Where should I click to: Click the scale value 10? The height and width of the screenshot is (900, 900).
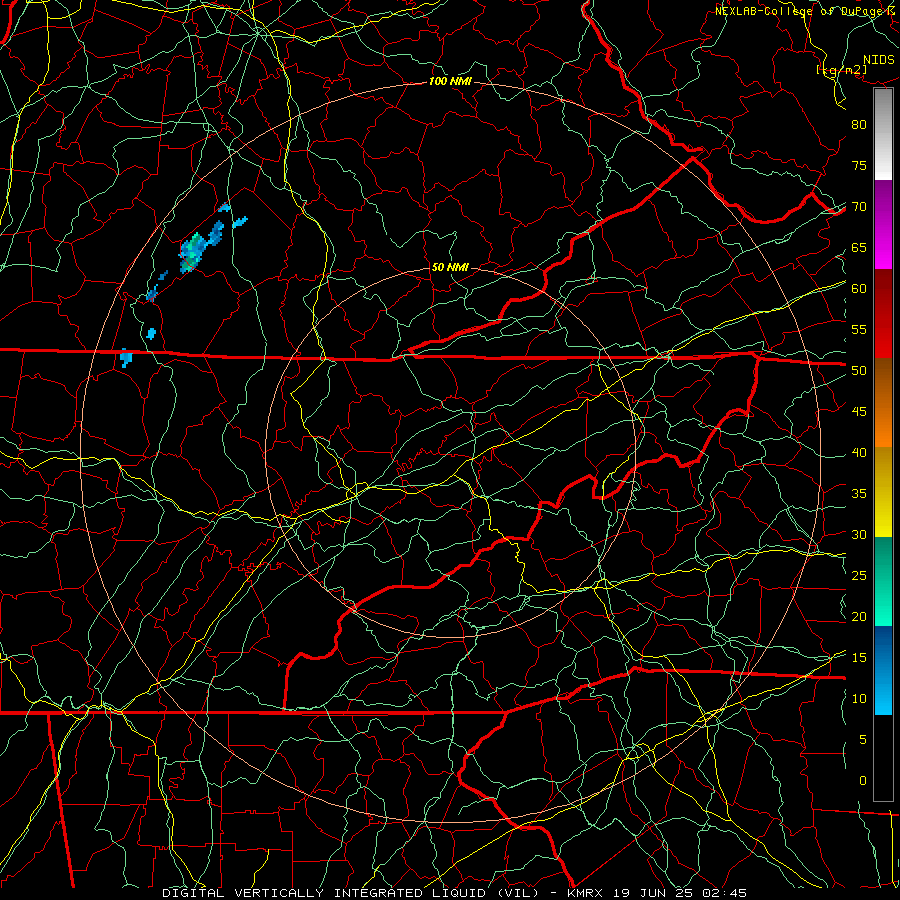pos(859,699)
